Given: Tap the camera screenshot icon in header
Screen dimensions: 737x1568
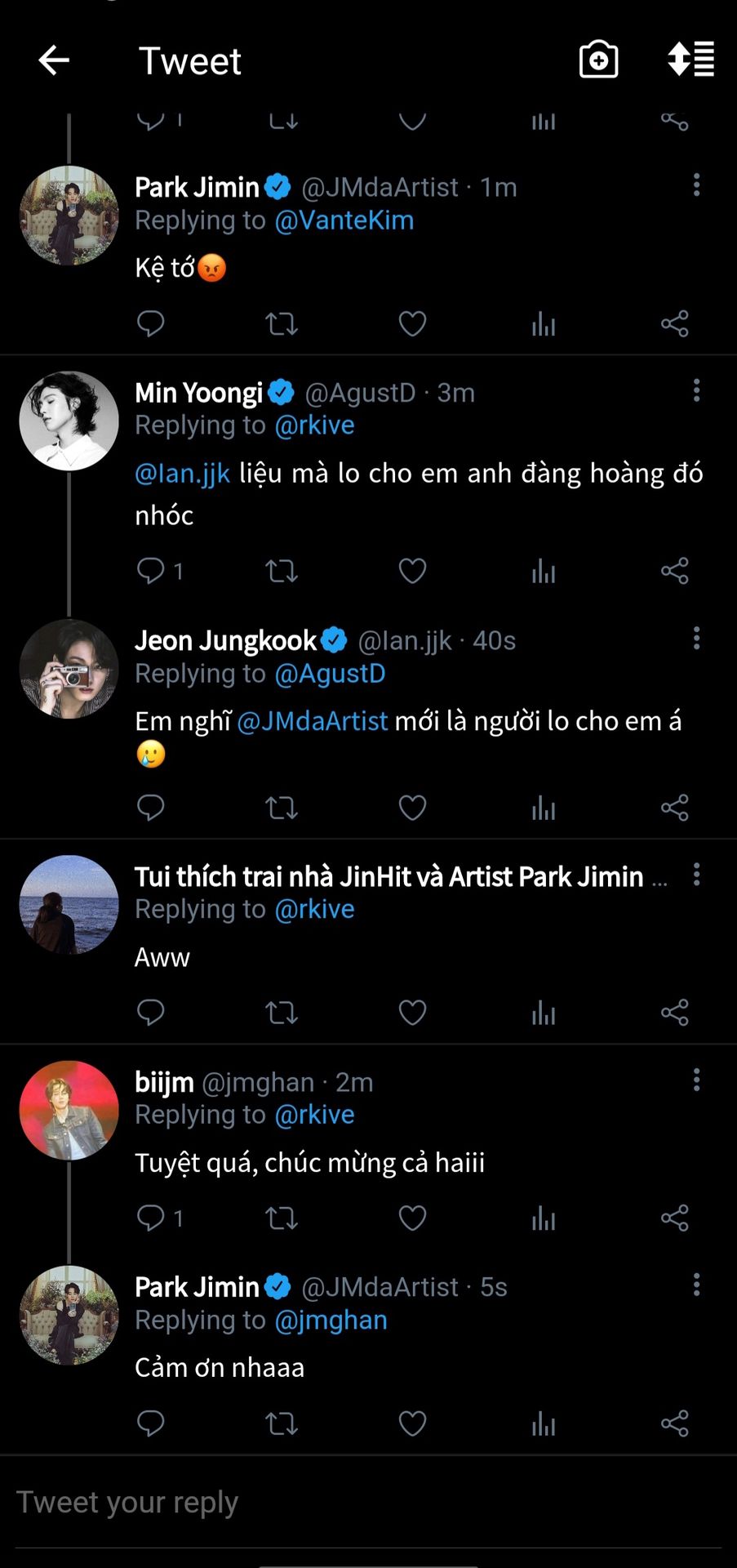Looking at the screenshot, I should [x=598, y=60].
